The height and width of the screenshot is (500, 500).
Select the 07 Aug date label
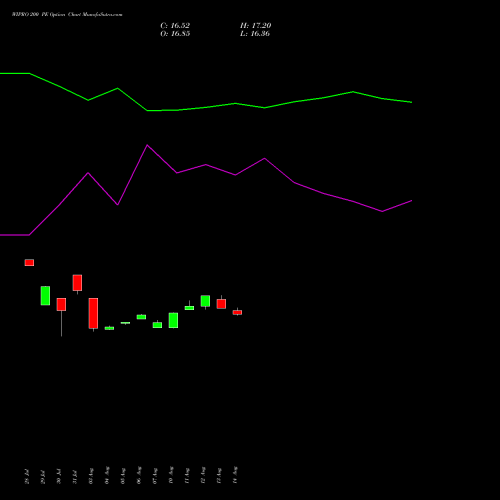pos(155,475)
